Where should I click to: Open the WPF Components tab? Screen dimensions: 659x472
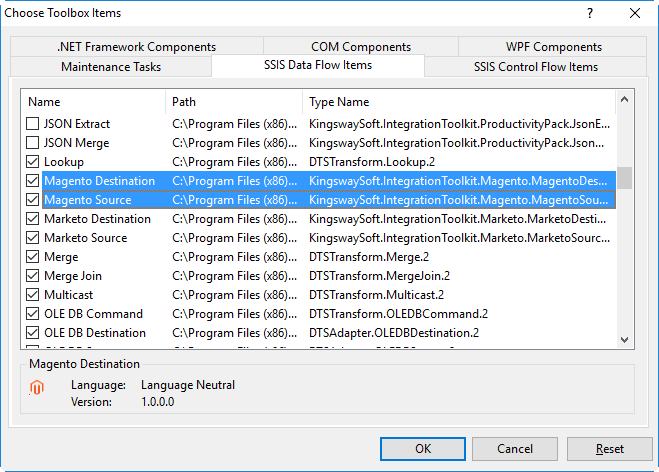click(553, 47)
